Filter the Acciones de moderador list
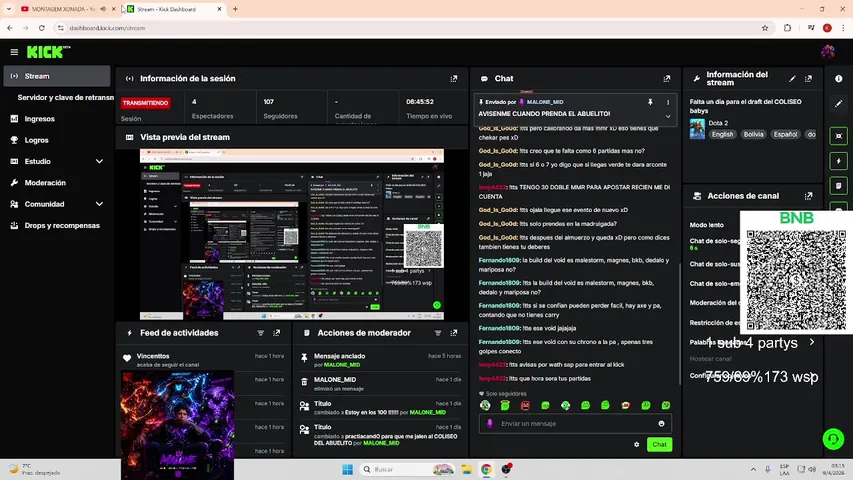Viewport: 853px width, 480px height. 437,333
